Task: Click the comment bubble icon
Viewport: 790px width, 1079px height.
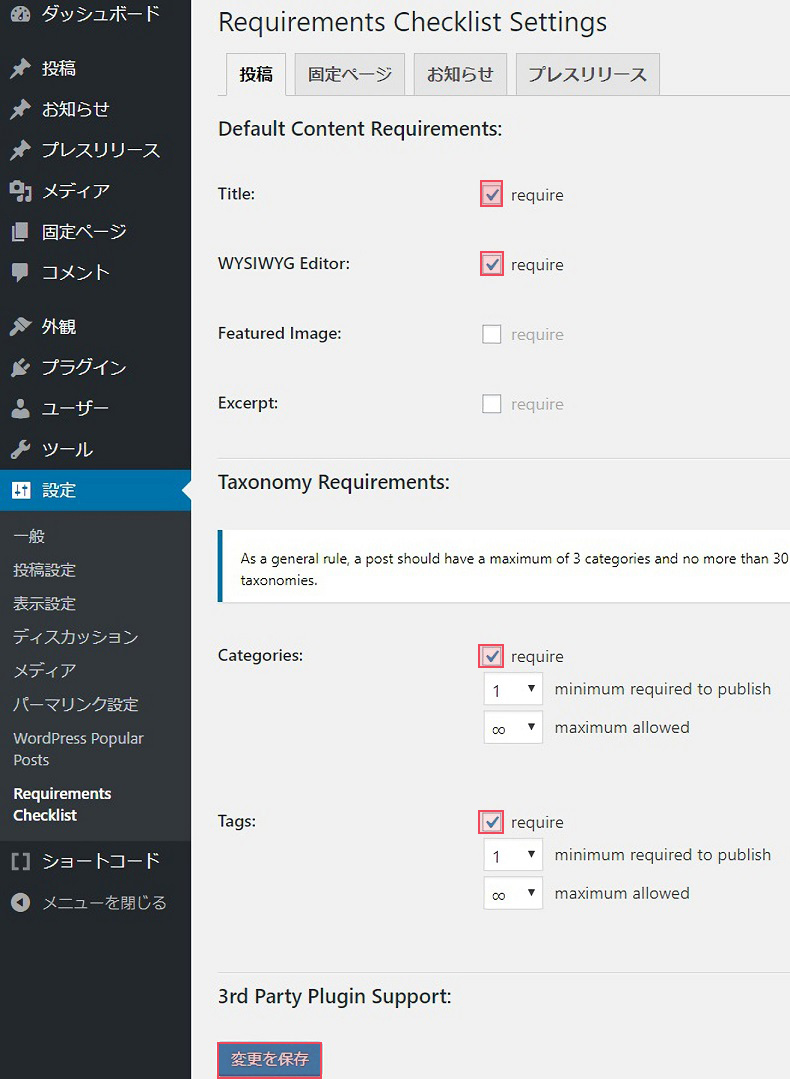Action: pos(21,272)
